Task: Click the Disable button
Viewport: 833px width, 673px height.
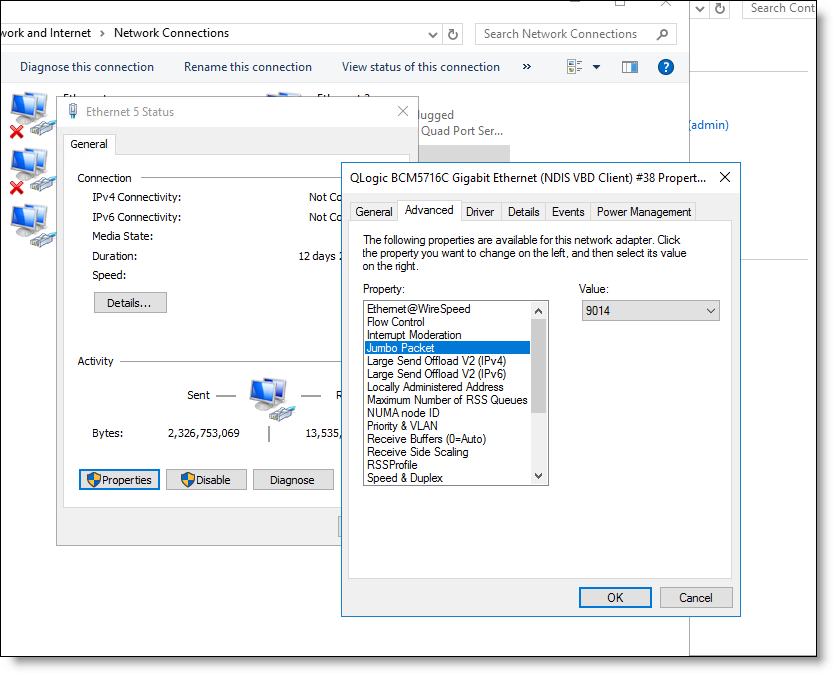Action: pyautogui.click(x=206, y=480)
